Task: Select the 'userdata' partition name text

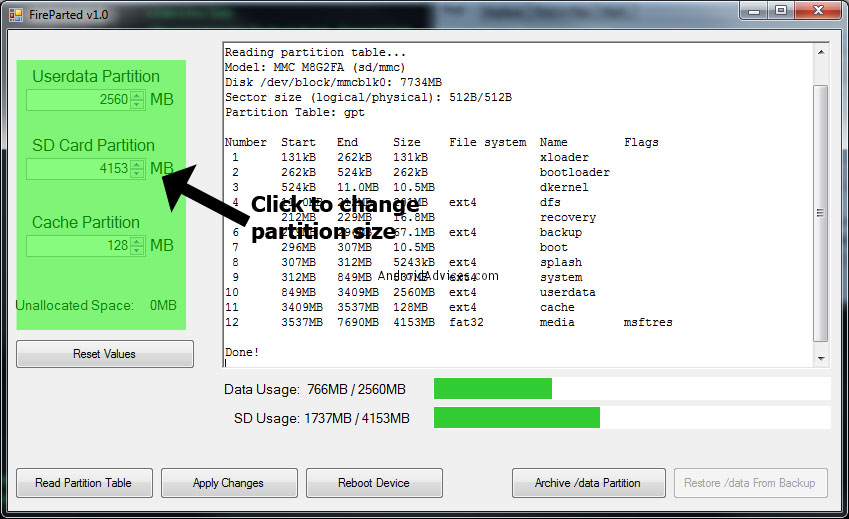Action: 567,292
